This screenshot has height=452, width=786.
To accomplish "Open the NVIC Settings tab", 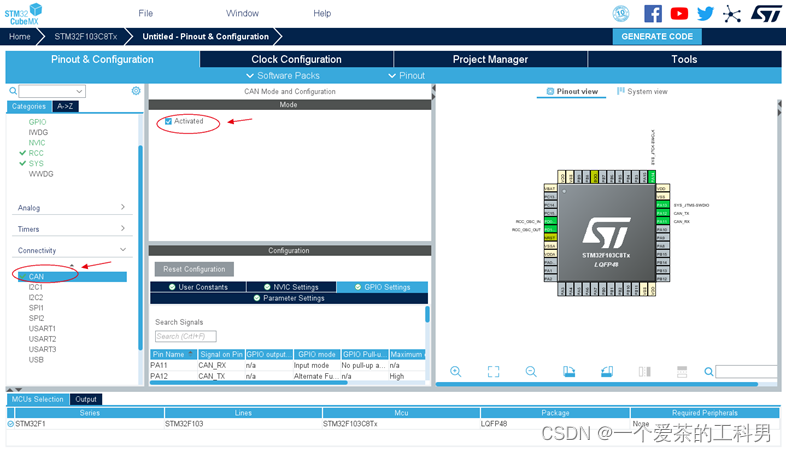I will (291, 287).
